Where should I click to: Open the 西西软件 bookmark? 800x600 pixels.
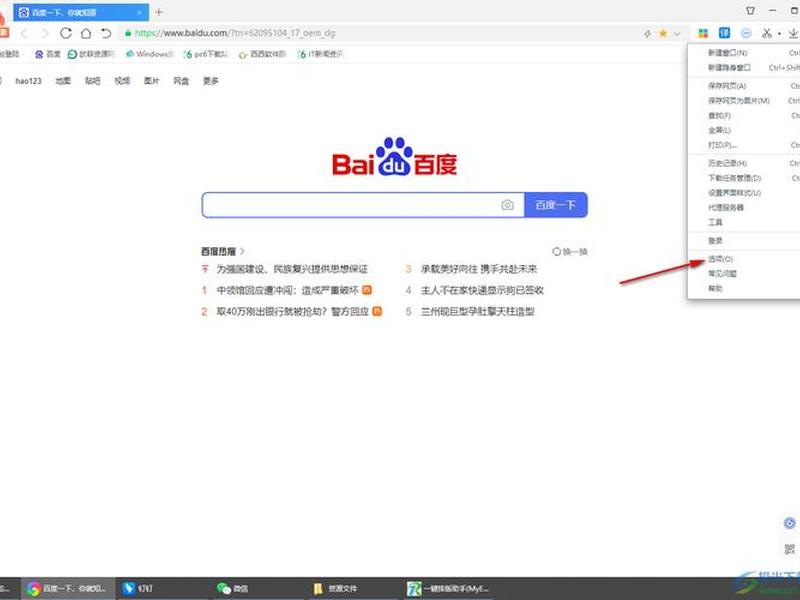[262, 54]
